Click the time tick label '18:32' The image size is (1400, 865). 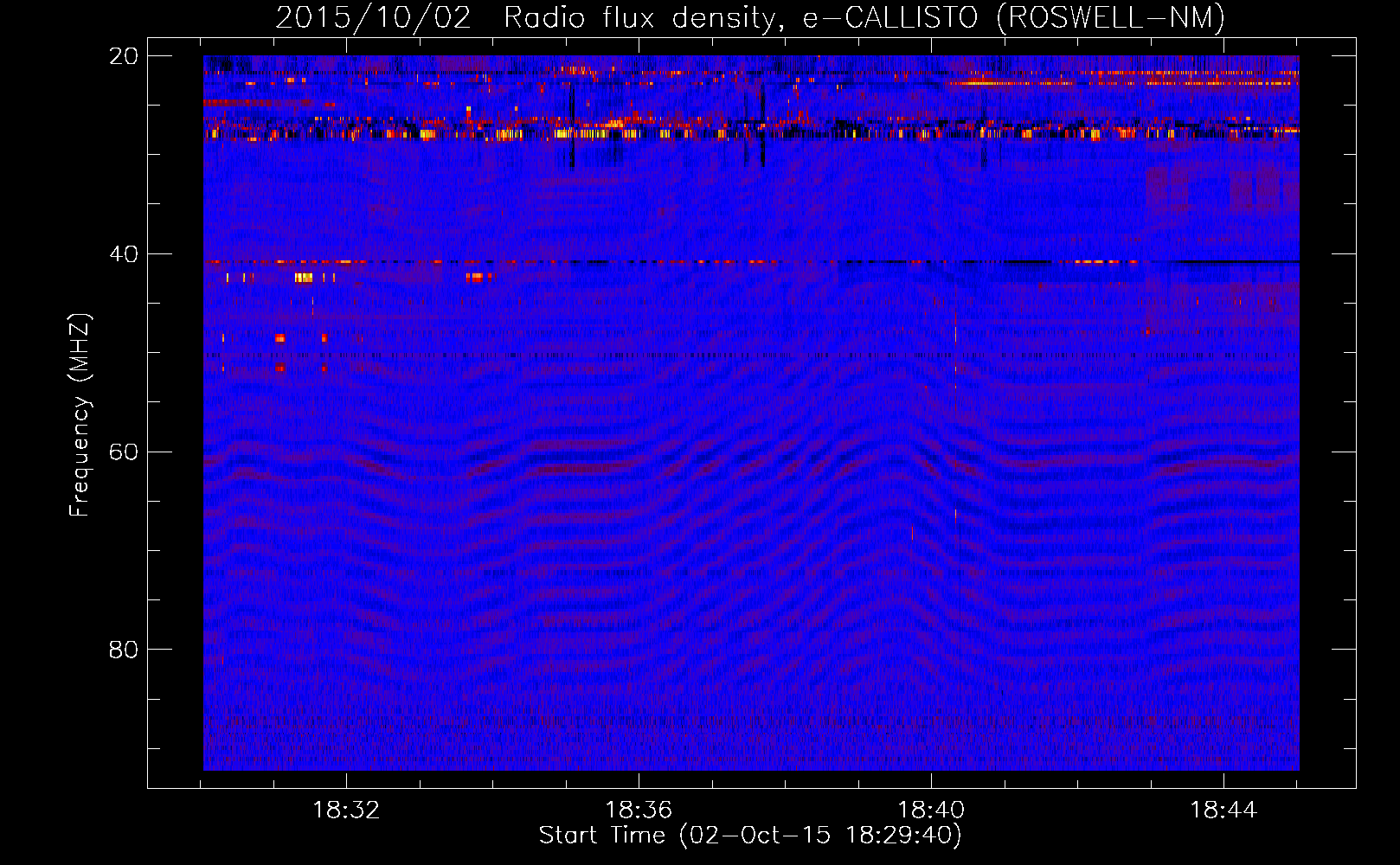(346, 811)
